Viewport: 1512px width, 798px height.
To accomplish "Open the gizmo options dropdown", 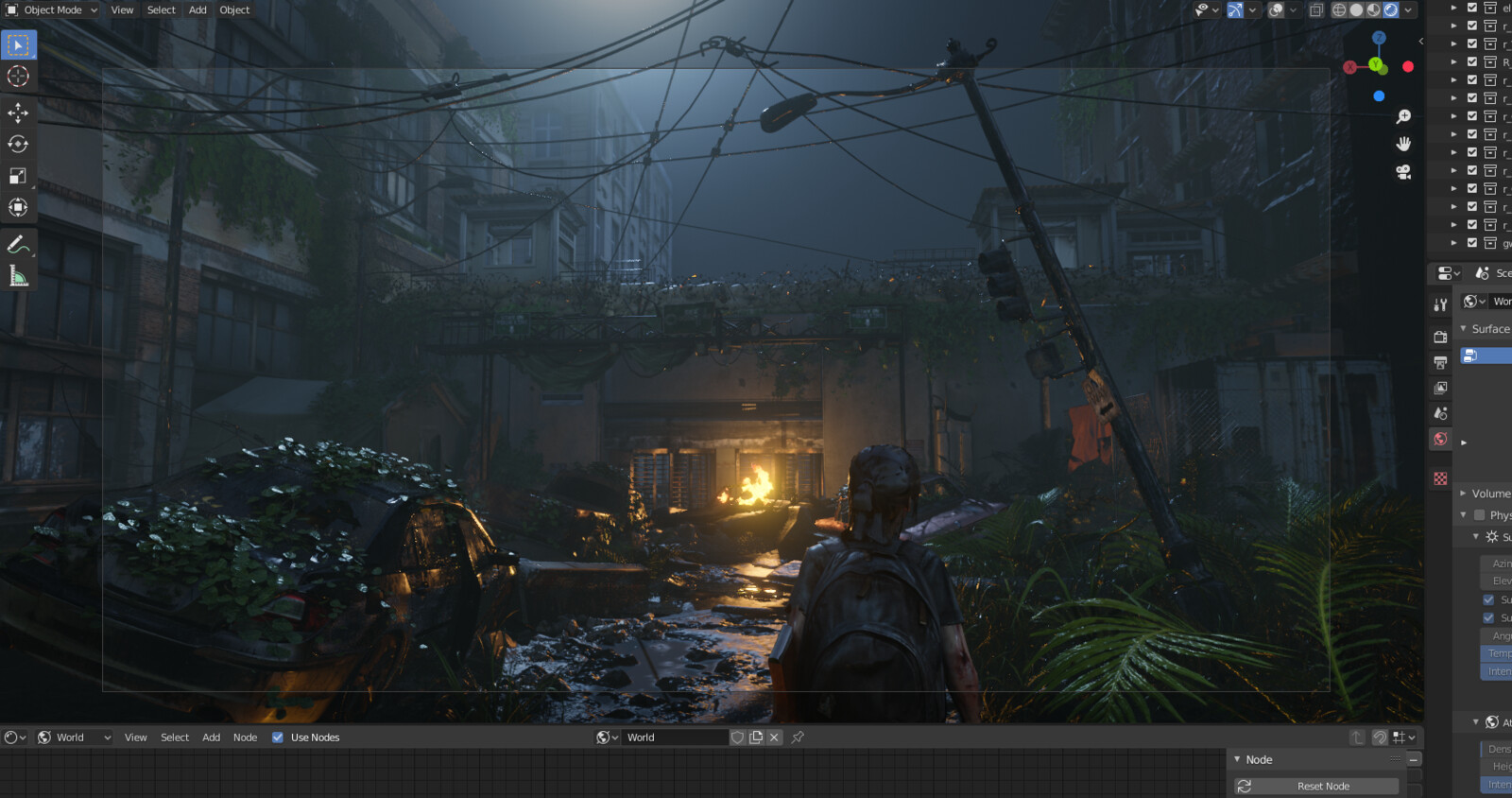I will [x=1252, y=10].
